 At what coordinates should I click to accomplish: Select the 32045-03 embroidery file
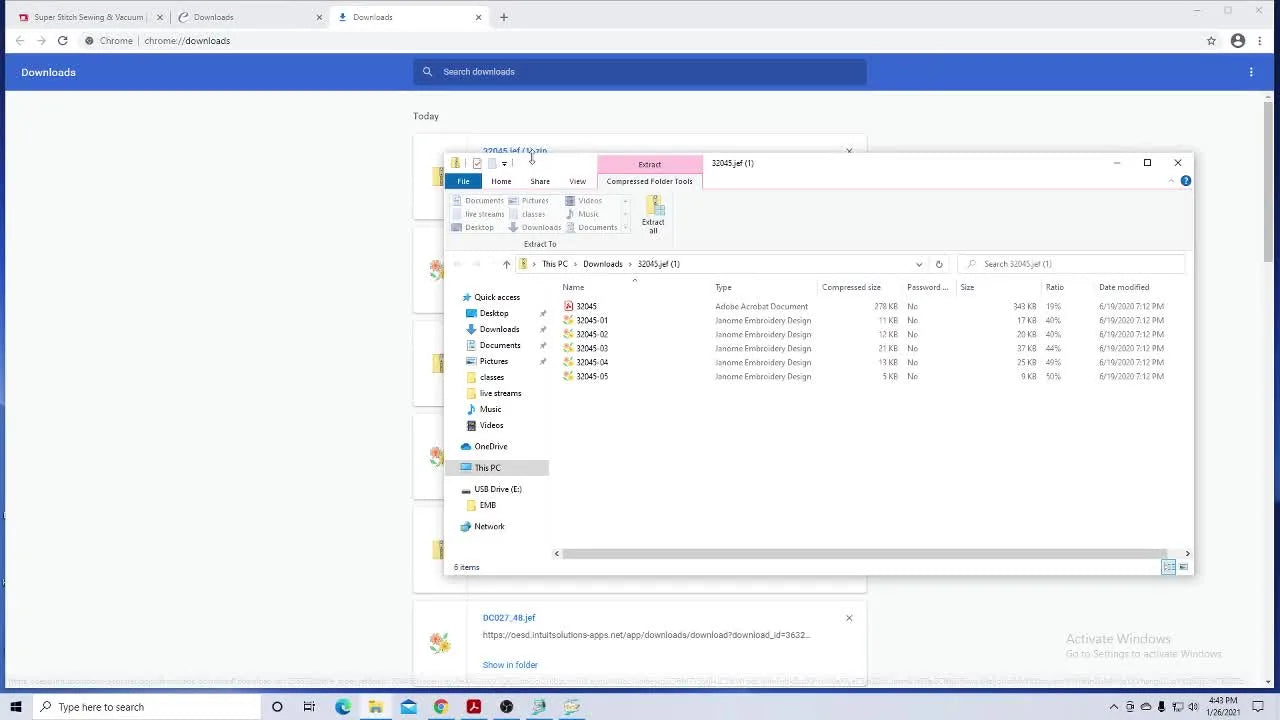click(x=590, y=348)
